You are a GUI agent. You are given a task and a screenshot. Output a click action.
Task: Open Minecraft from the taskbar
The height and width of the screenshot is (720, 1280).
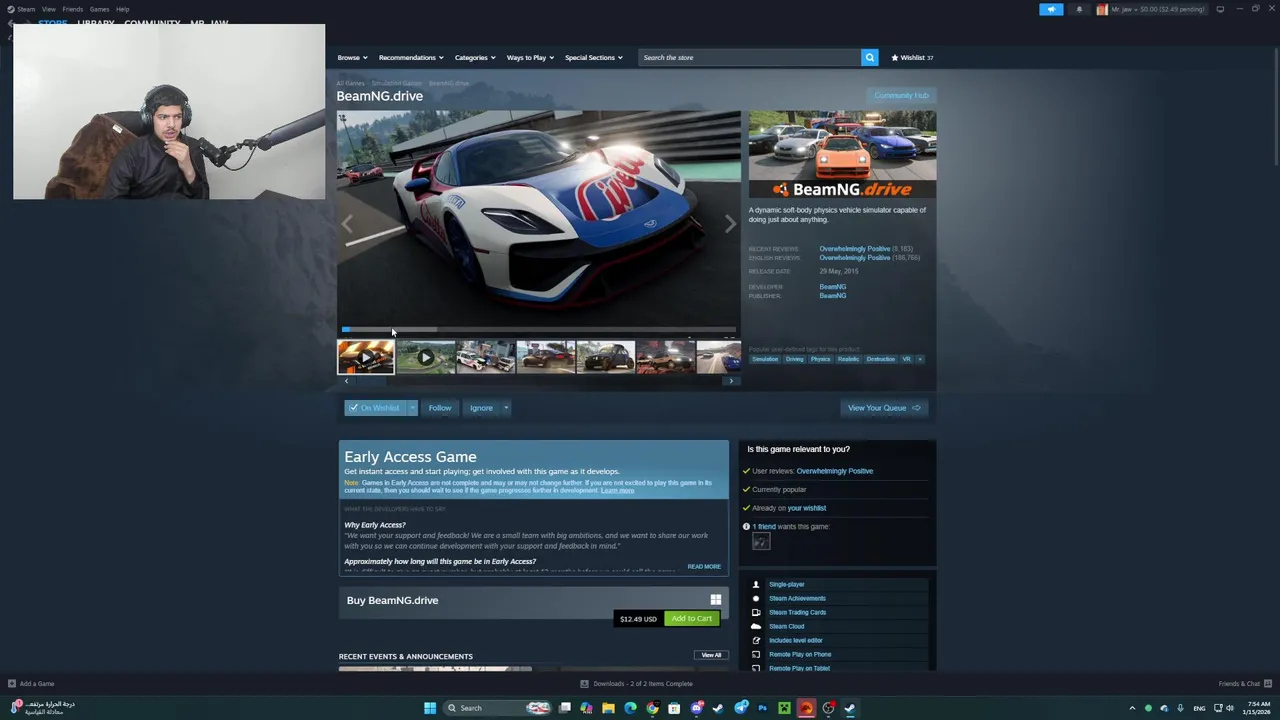pyautogui.click(x=785, y=708)
